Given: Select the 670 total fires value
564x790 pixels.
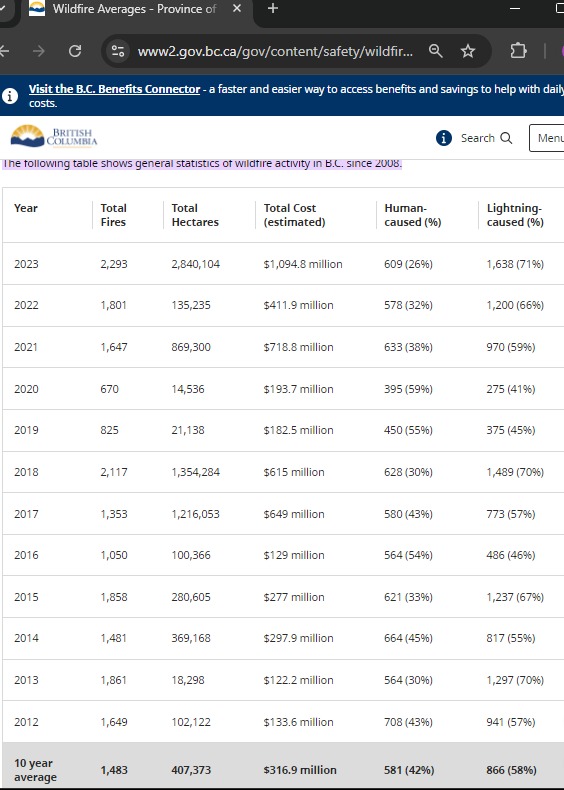Looking at the screenshot, I should tap(109, 389).
